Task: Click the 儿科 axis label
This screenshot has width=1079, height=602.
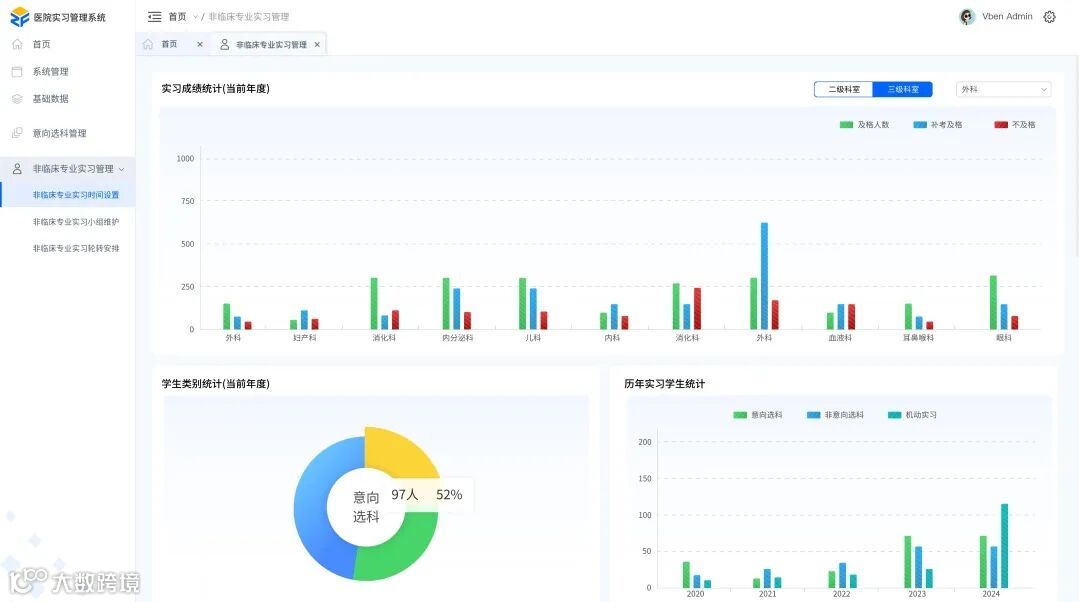Action: click(533, 338)
